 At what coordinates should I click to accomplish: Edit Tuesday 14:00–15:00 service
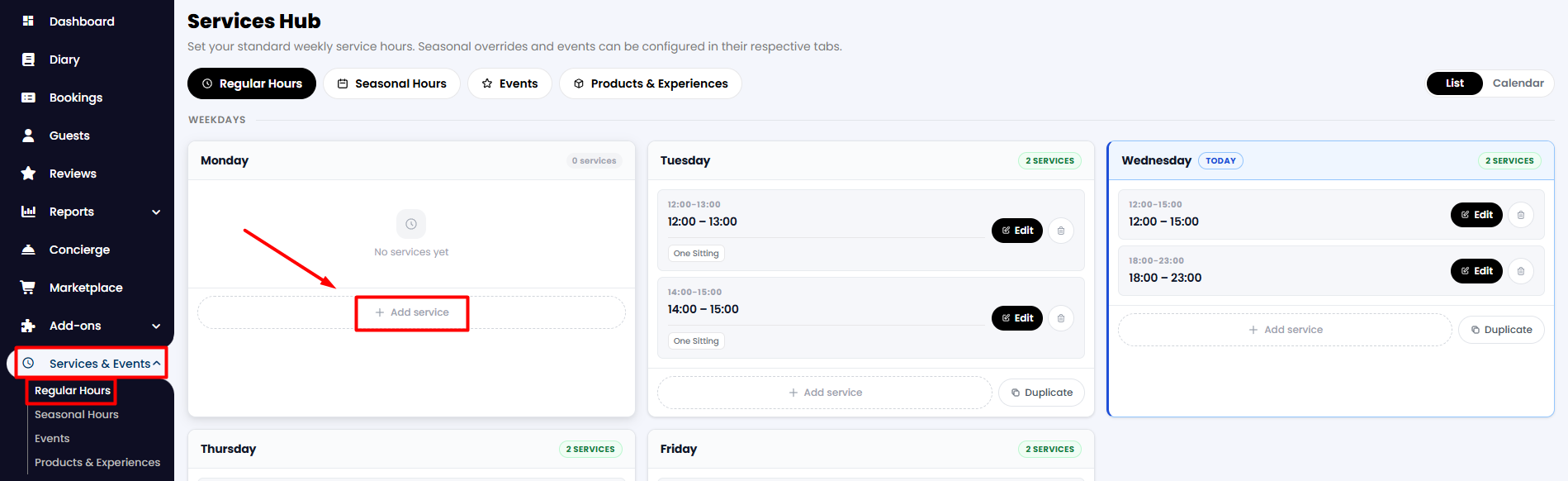1017,318
